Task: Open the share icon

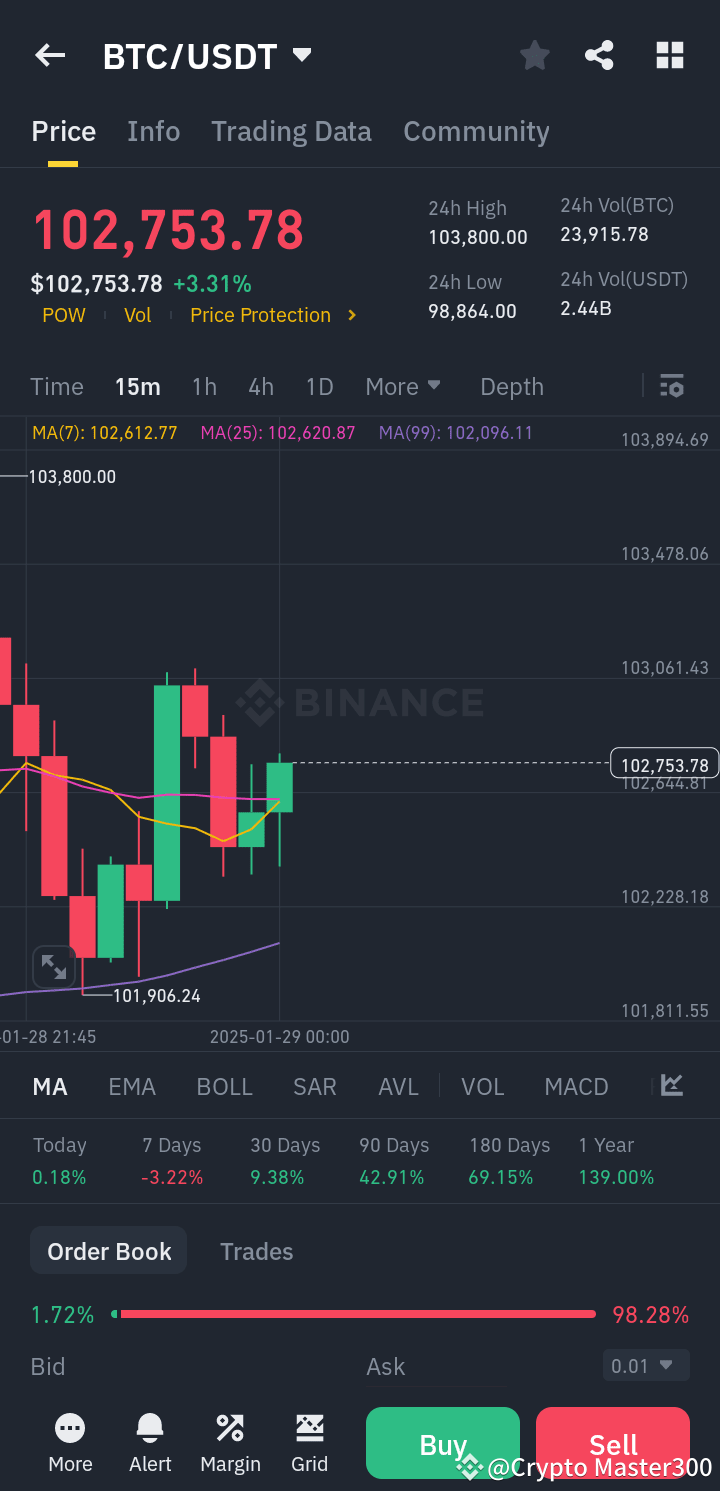Action: [x=599, y=56]
